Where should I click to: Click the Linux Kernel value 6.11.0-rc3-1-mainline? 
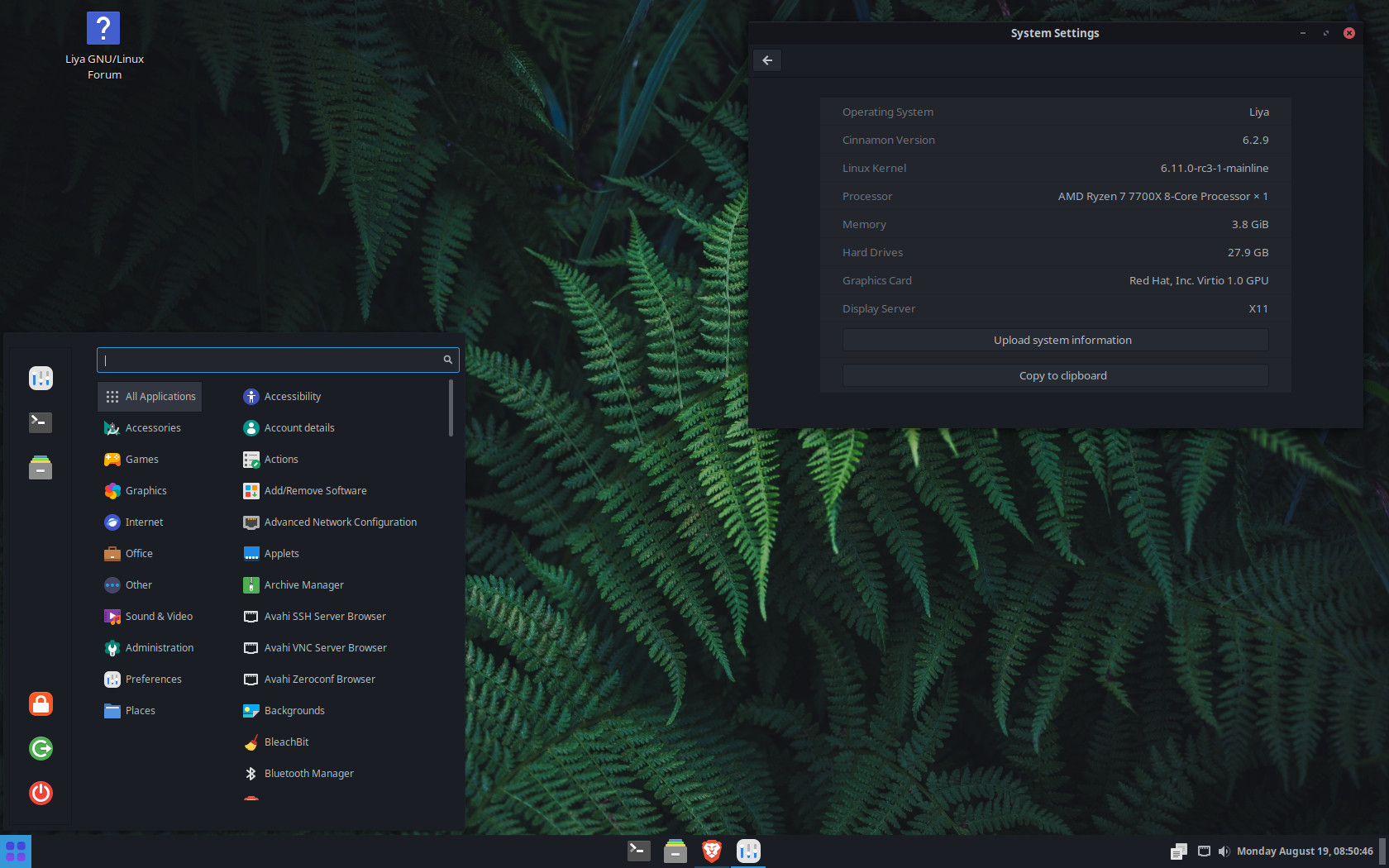1214,169
